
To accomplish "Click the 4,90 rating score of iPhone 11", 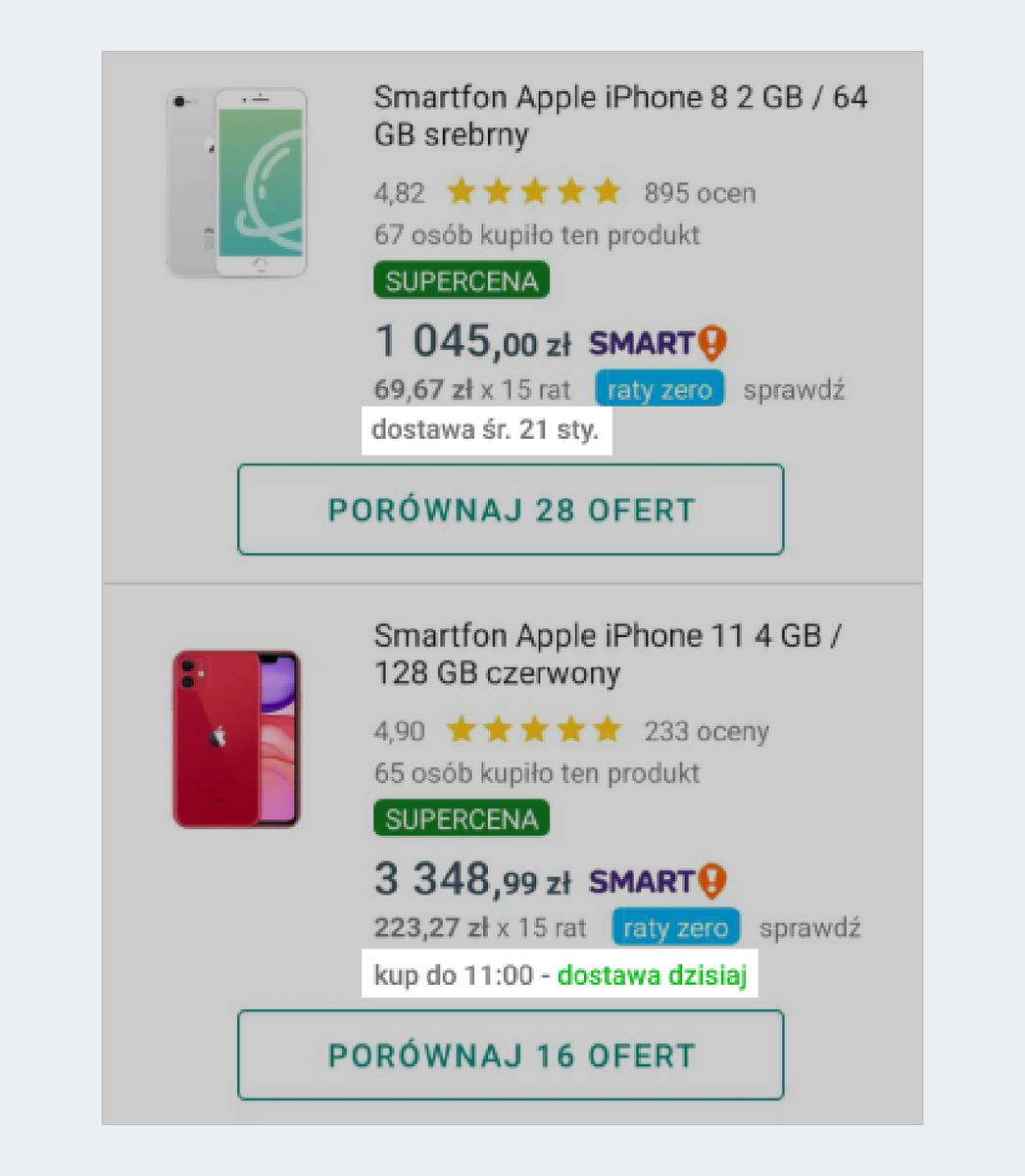I will tap(400, 730).
